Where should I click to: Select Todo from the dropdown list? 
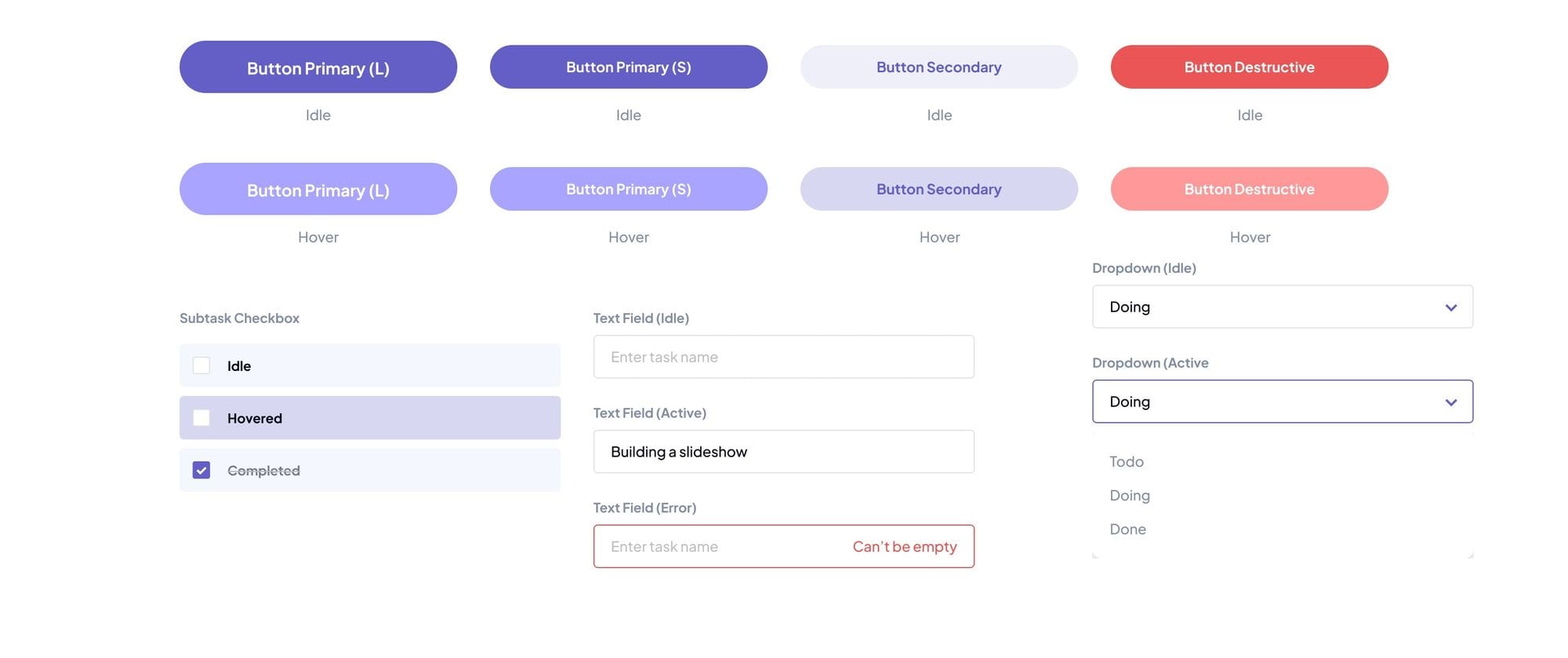(x=1127, y=462)
